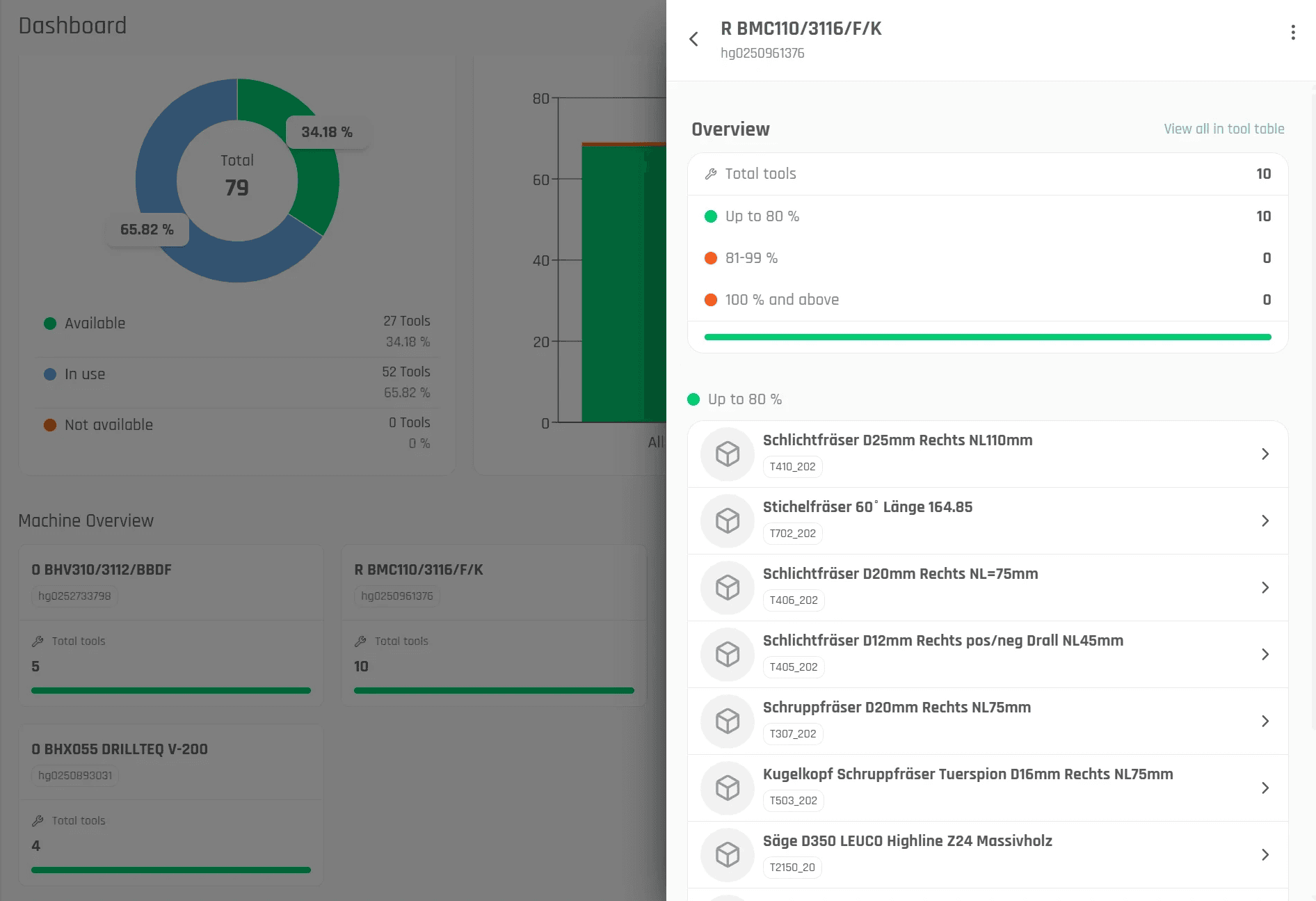Image resolution: width=1316 pixels, height=901 pixels.
Task: Click cube icon for Säge D350 LEUCO
Action: click(728, 854)
